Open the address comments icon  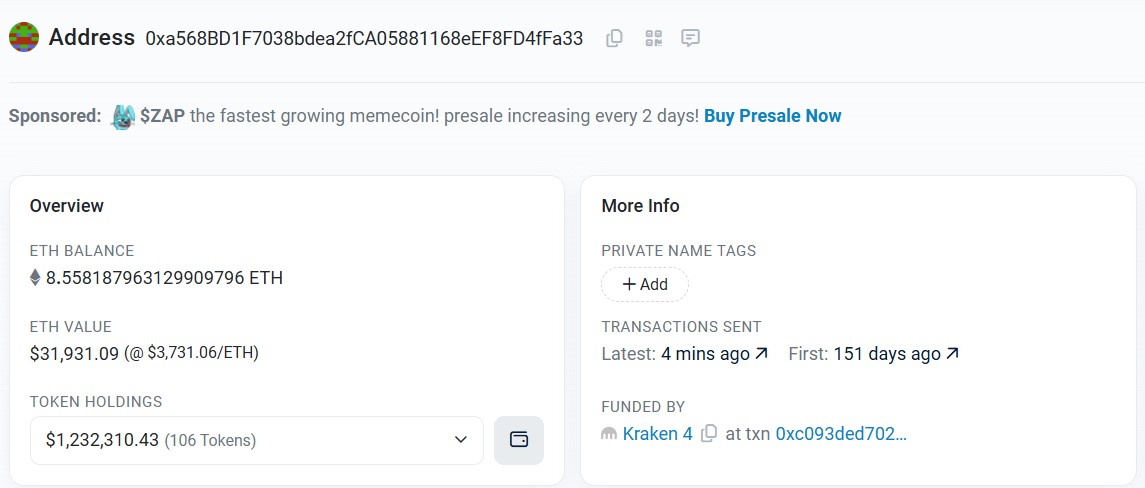click(690, 38)
